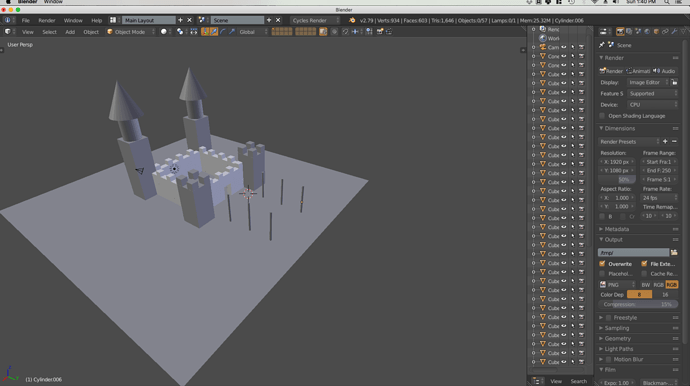Select the Render properties tab icon
Screen dimensions: 690x386
[620, 32]
